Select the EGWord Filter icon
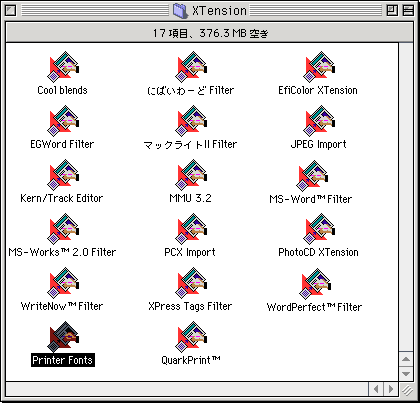 [x=63, y=121]
